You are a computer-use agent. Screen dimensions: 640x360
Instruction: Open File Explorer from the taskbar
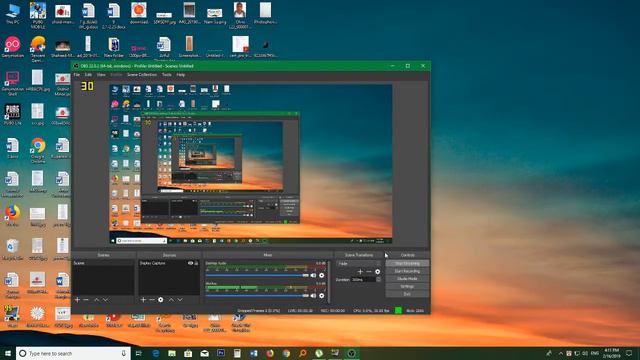tap(172, 353)
